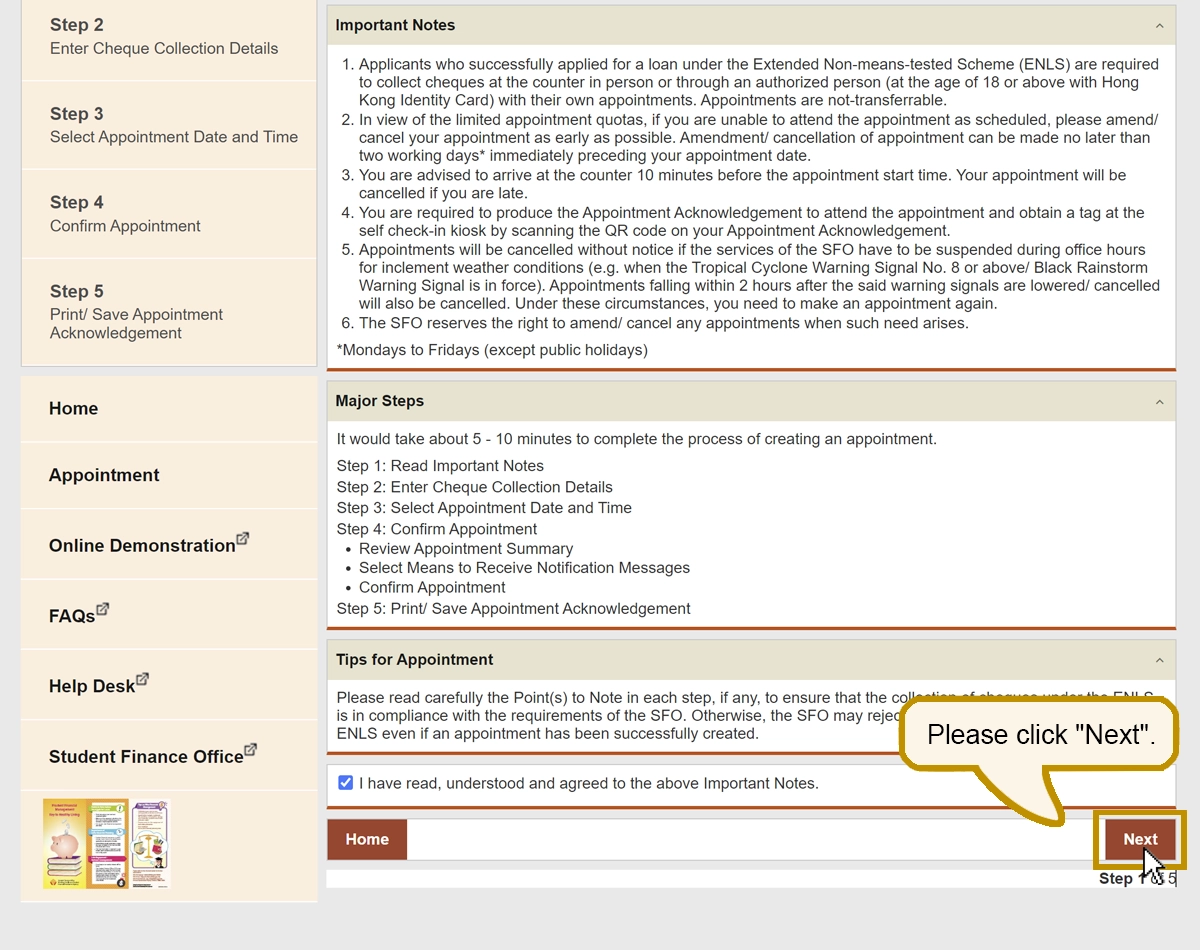
Task: Click "Select Means to Receive Notification Messages" bullet
Action: [x=524, y=568]
